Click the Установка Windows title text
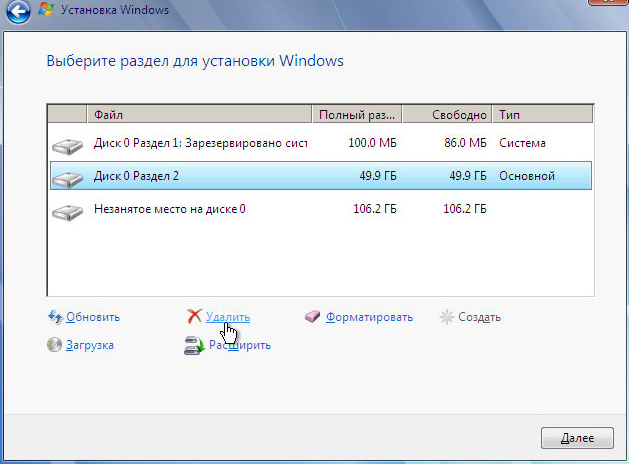This screenshot has width=629, height=464. 115,10
